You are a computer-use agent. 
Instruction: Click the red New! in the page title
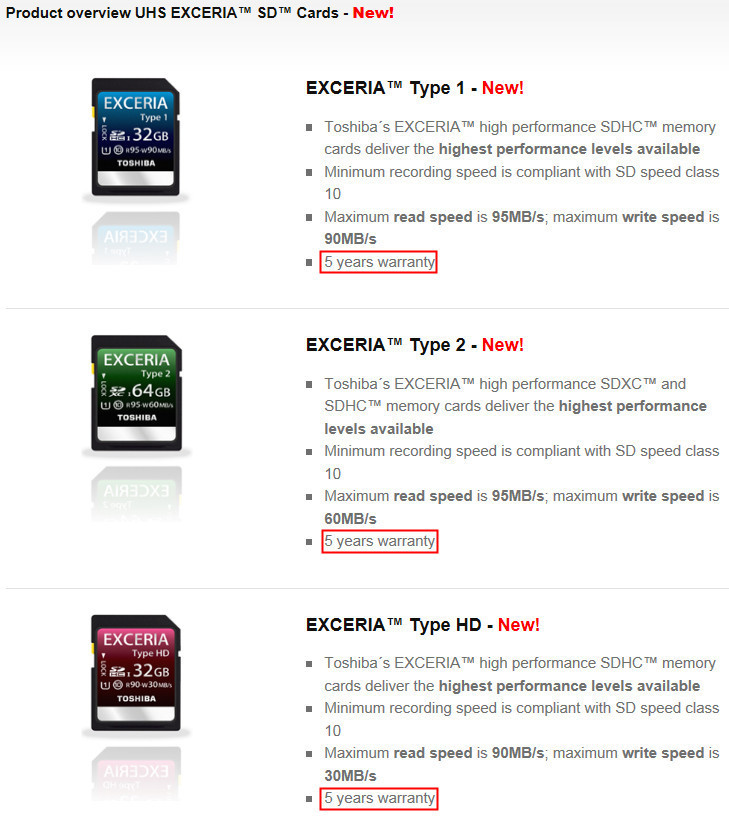[373, 13]
